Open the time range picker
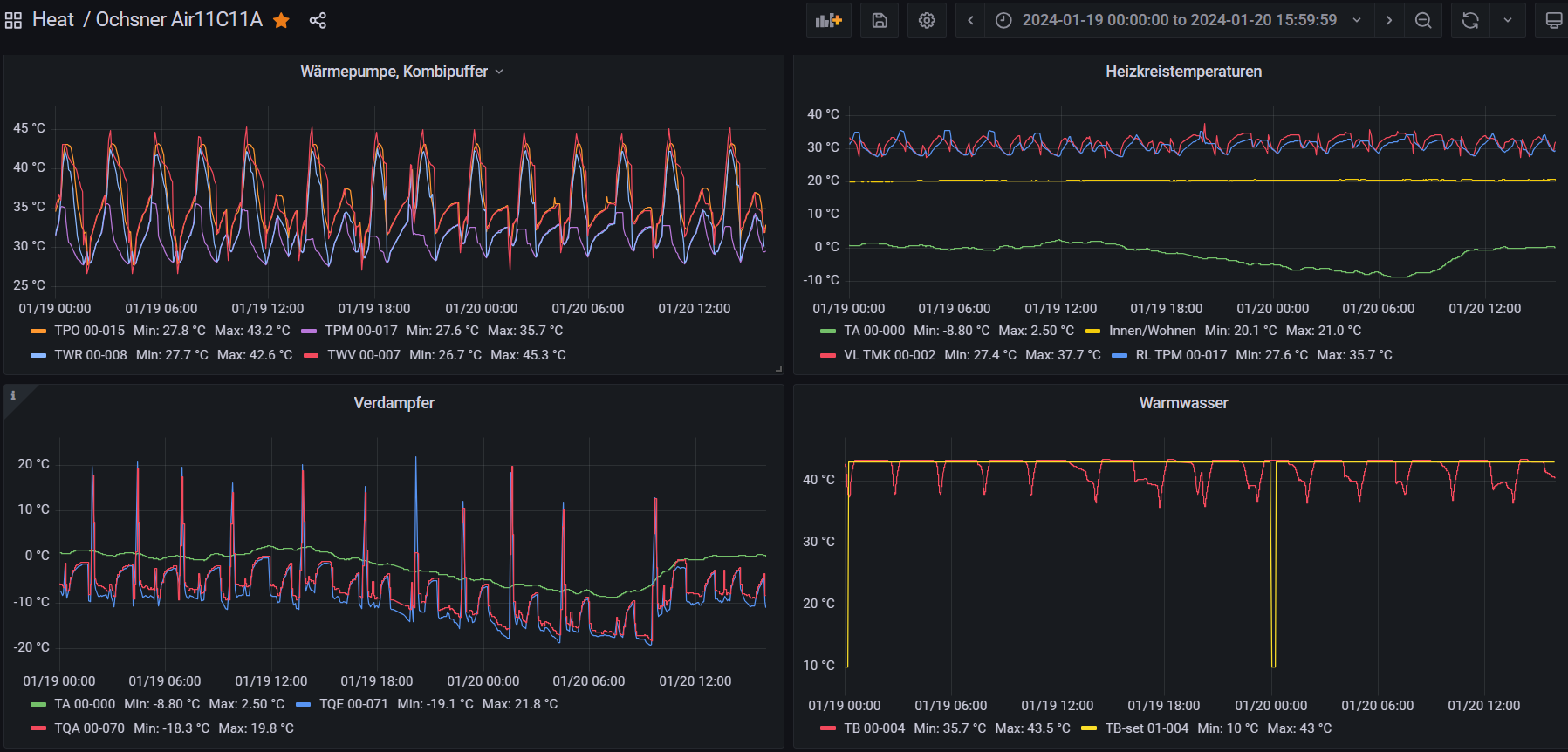 [1178, 20]
